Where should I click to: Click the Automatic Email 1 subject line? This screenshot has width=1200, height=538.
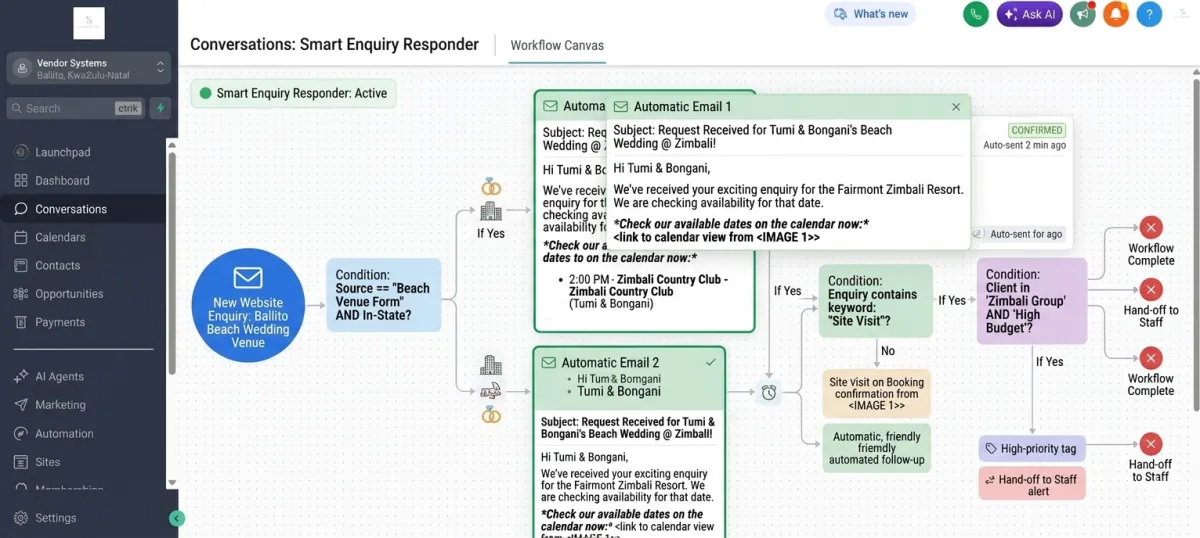click(x=752, y=137)
